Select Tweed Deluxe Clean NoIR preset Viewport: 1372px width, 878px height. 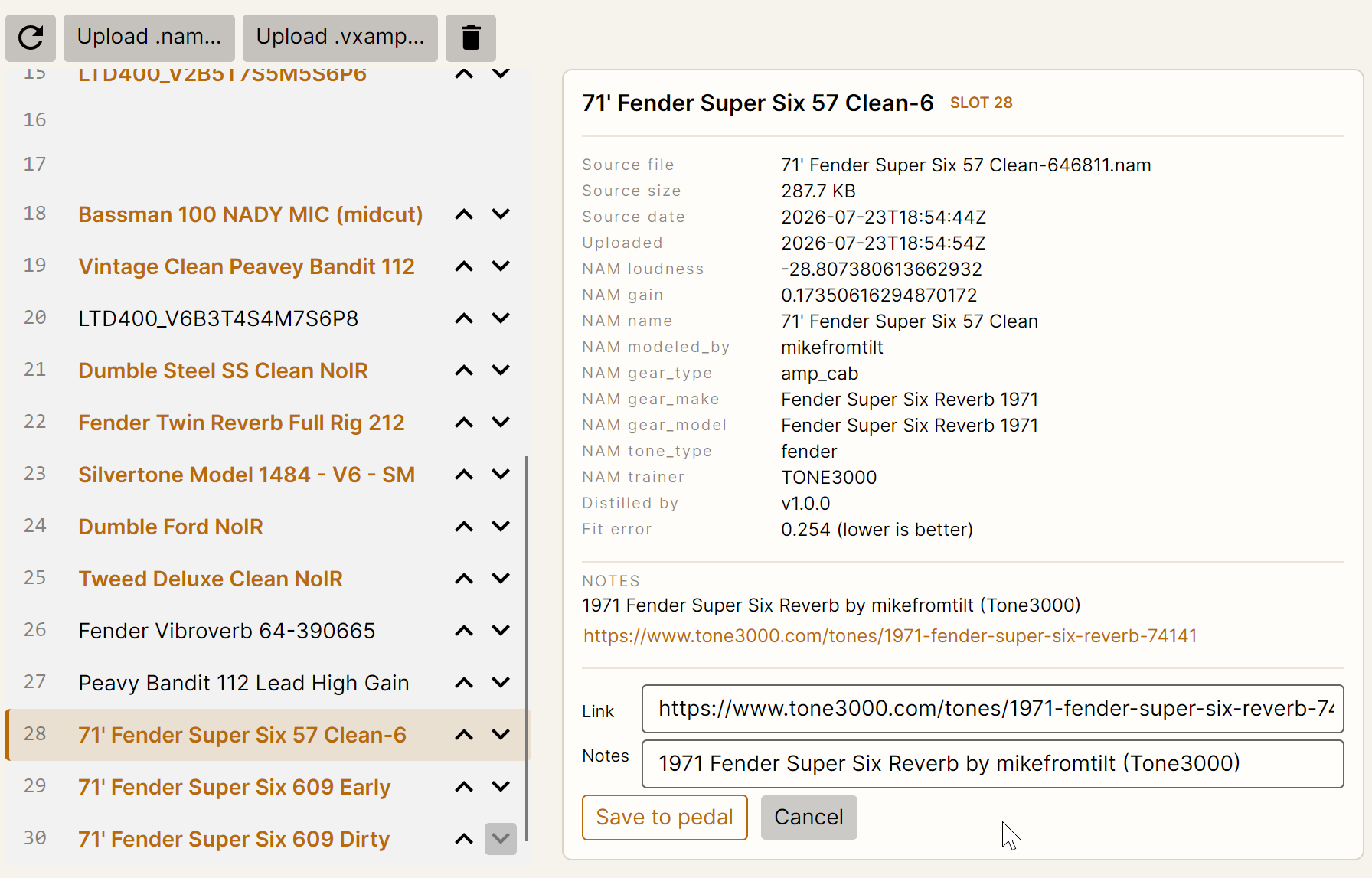click(211, 579)
